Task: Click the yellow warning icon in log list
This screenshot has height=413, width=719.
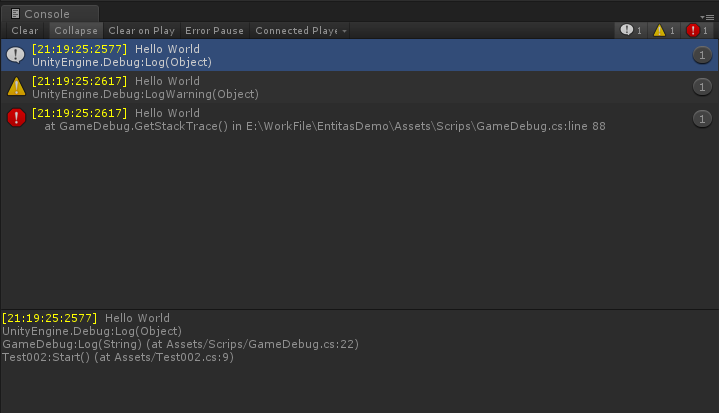Action: 16,87
